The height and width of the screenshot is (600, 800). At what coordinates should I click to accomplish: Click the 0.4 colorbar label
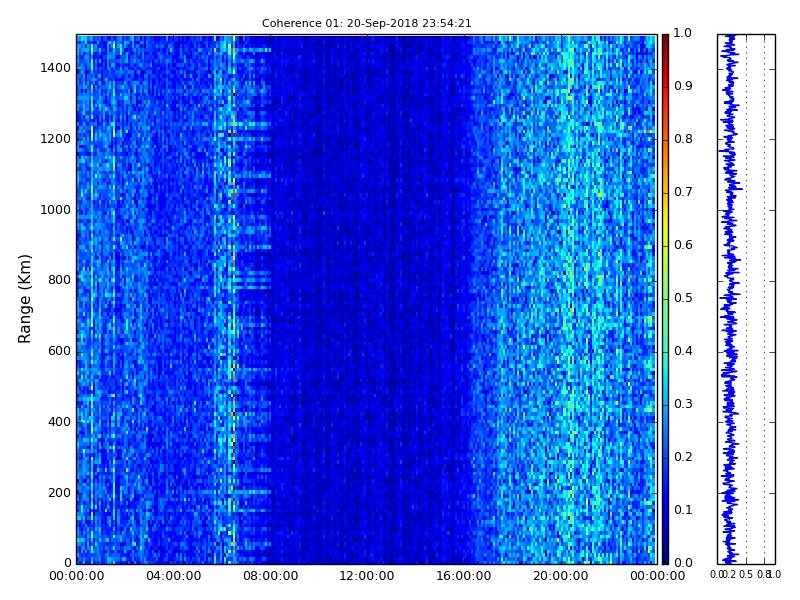pos(683,351)
